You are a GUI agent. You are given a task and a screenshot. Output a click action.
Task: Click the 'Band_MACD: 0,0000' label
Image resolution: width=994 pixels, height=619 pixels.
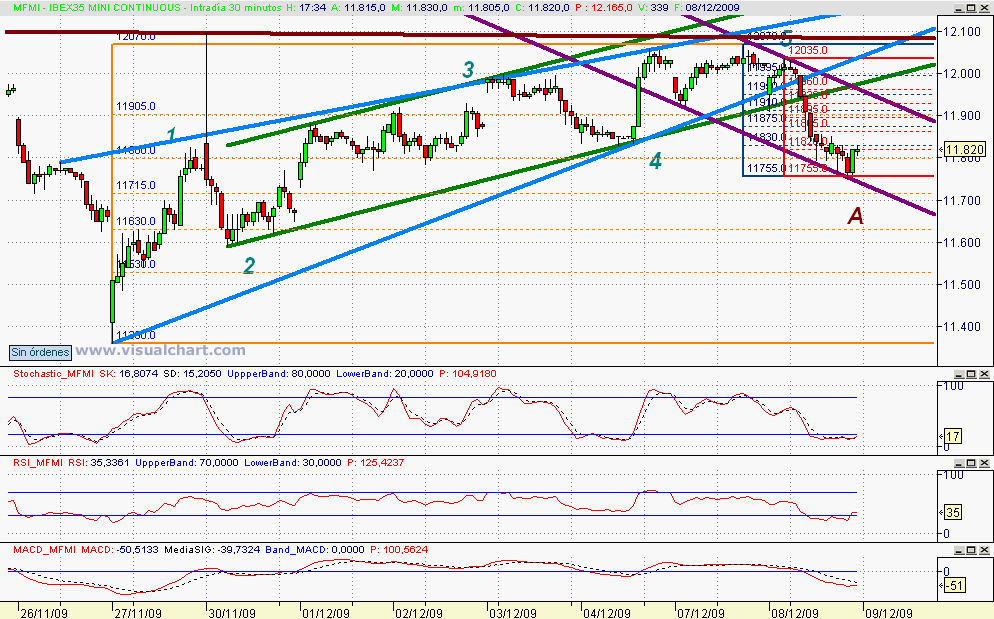click(x=314, y=550)
